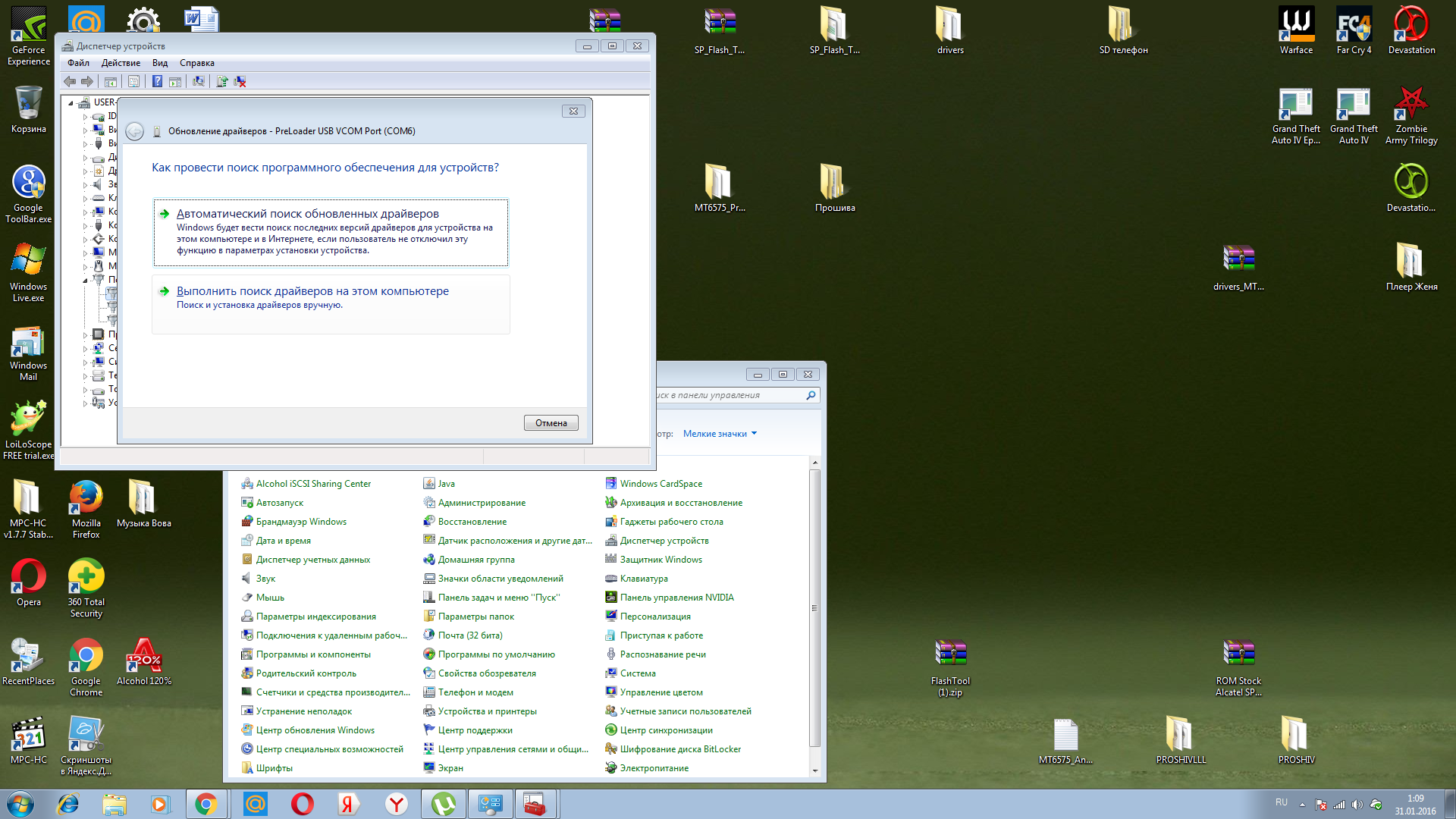Collapse the USER computer root node
This screenshot has height=819, width=1456.
coord(71,103)
